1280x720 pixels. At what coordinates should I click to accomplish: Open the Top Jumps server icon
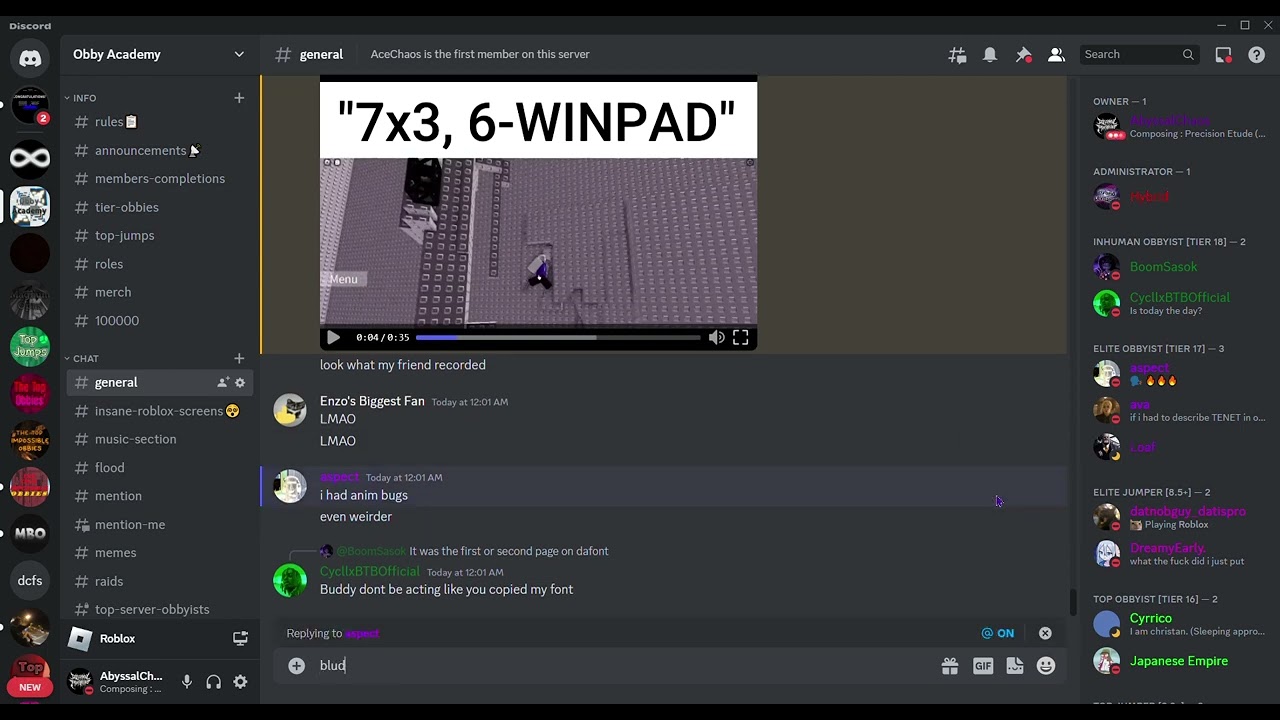30,347
